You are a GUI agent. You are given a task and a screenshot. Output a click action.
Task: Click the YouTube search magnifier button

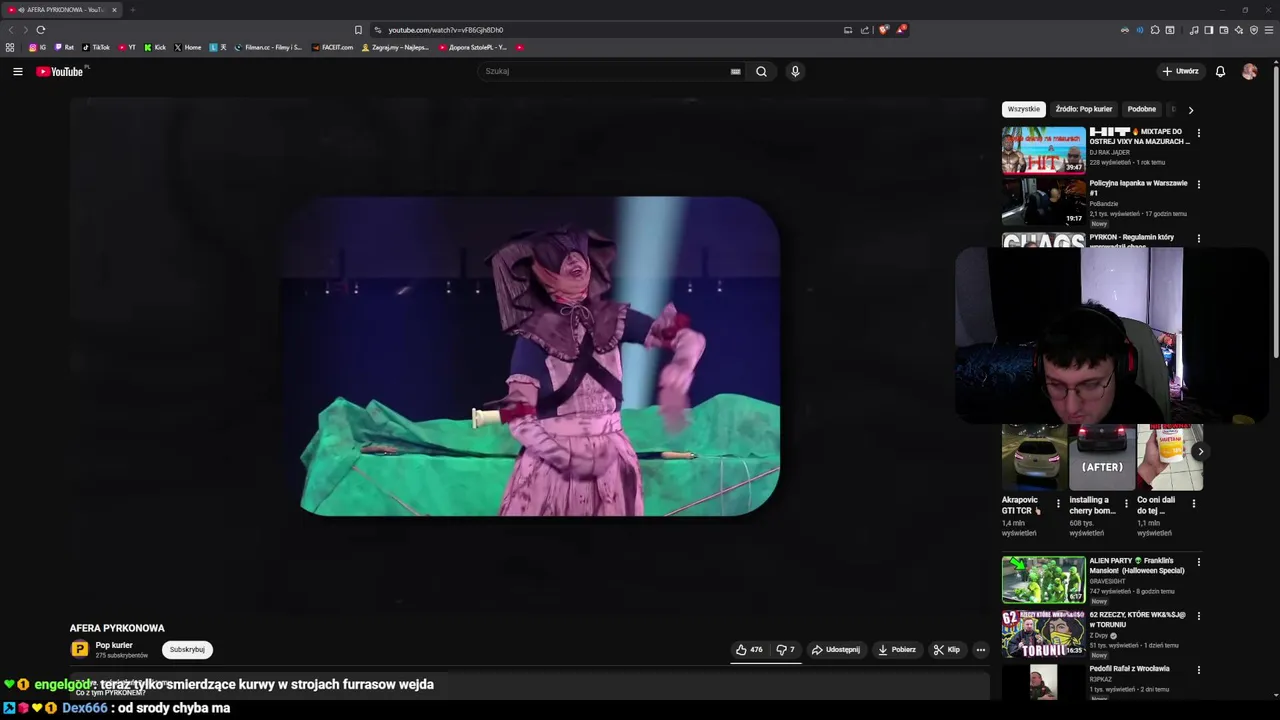click(x=761, y=71)
